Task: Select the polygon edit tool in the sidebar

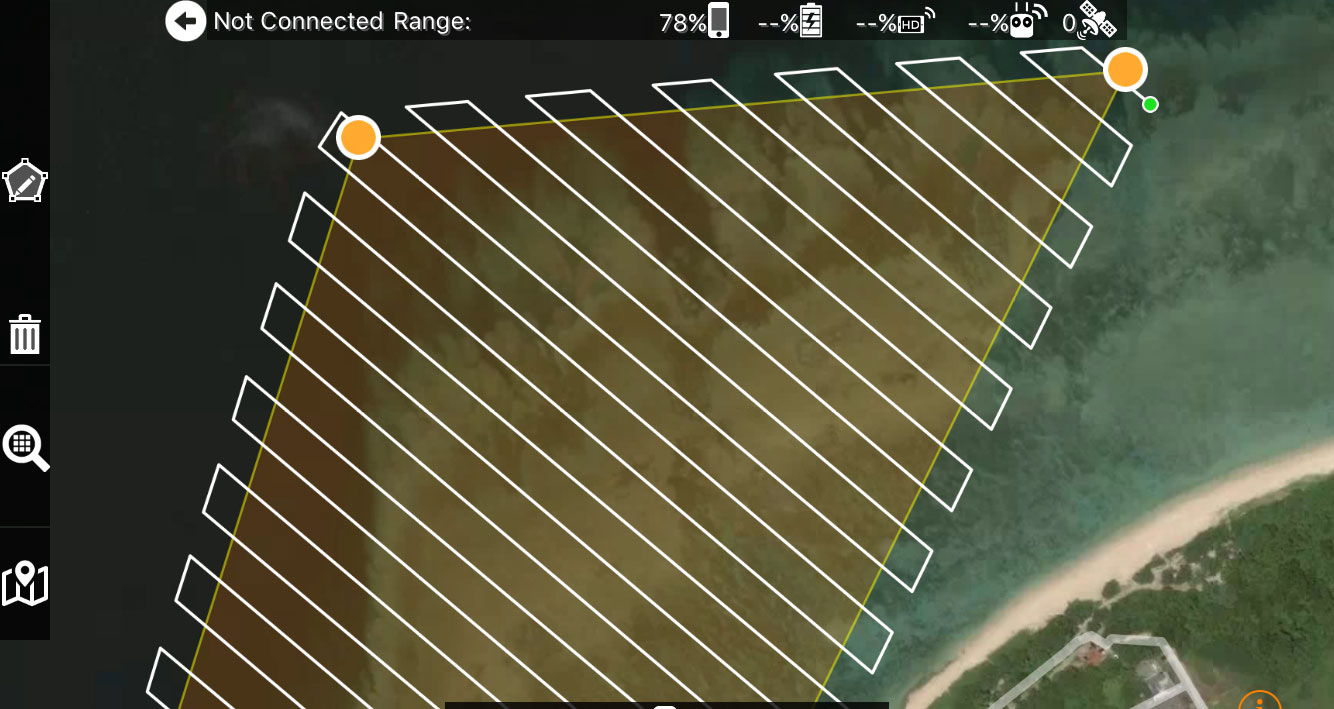Action: 25,181
